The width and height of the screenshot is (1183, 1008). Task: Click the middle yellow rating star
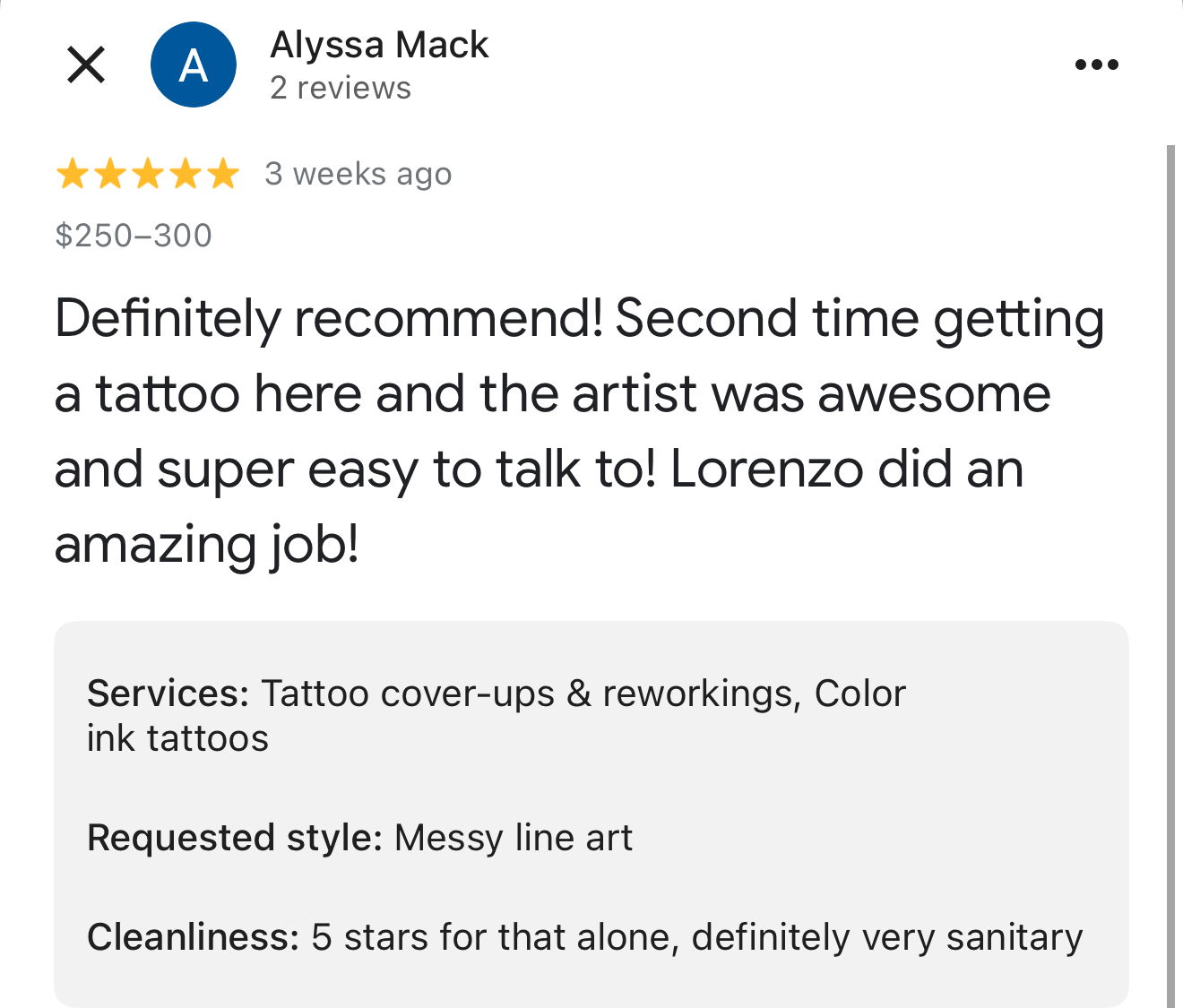point(147,174)
